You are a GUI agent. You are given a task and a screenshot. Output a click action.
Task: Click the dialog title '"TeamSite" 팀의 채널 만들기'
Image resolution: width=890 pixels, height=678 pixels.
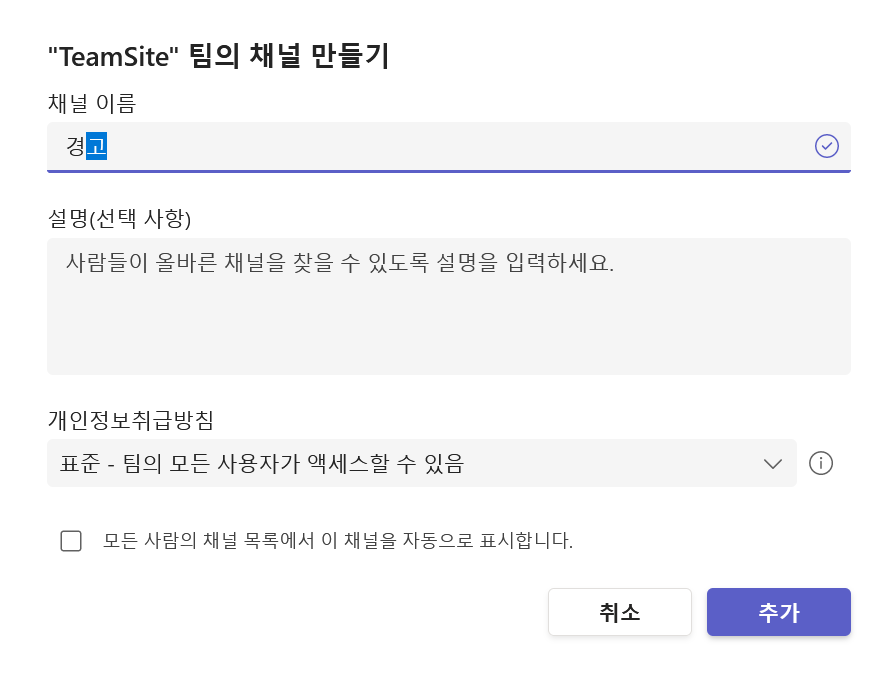point(219,56)
